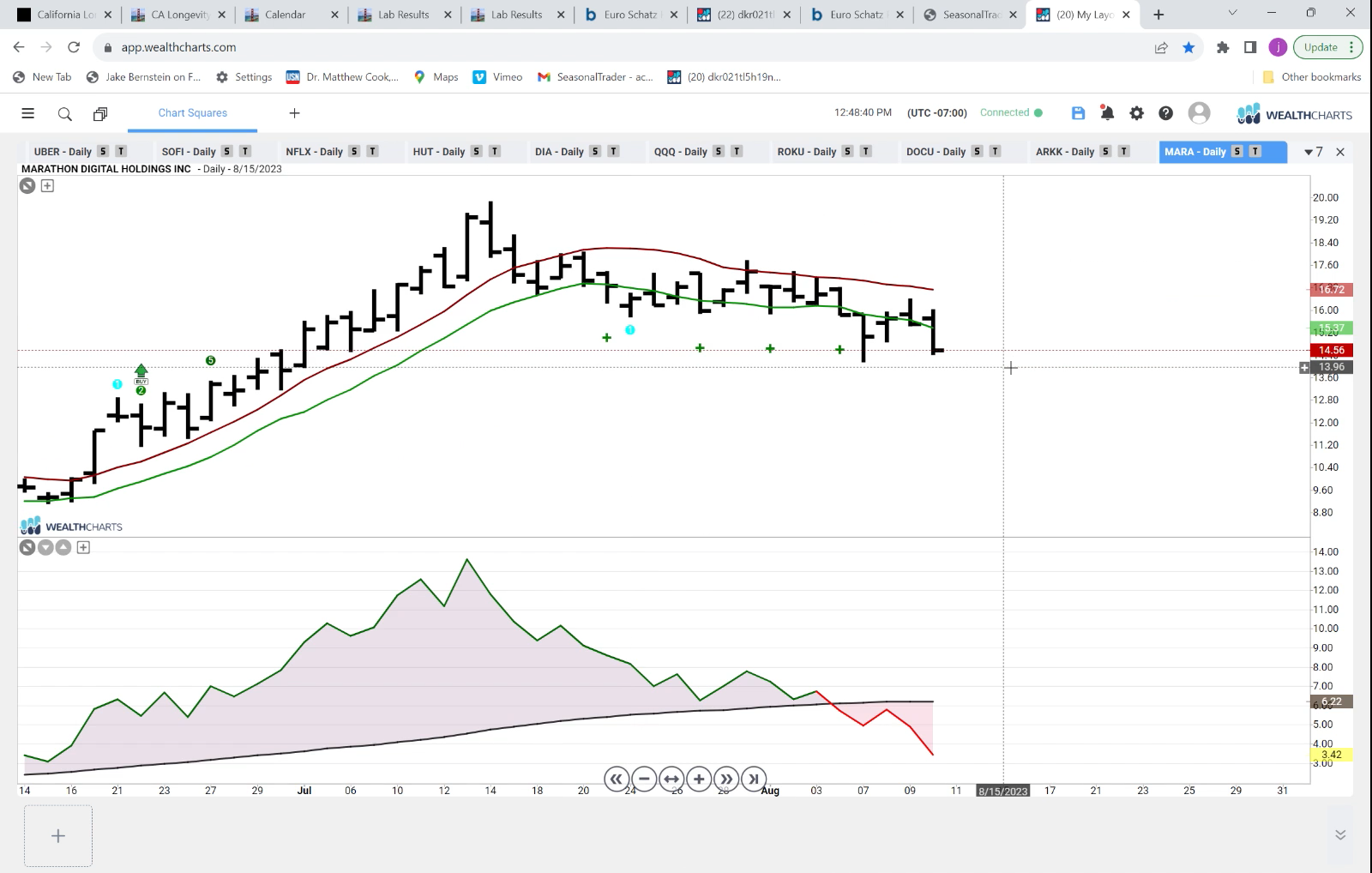Click the S badge on QQQ tab
Image resolution: width=1372 pixels, height=873 pixels.
(719, 151)
